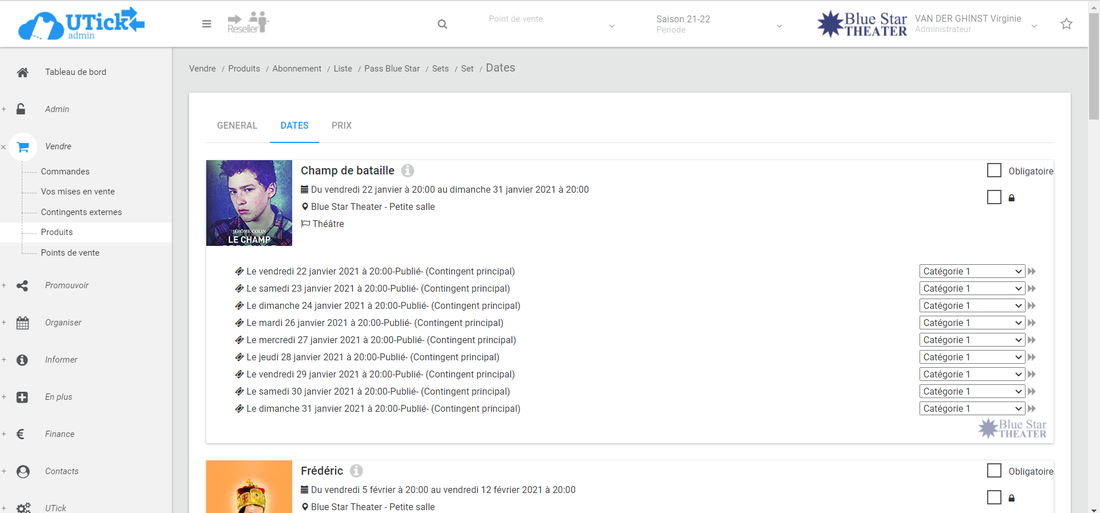Click the Champ de bataille poster thumbnail
This screenshot has width=1100, height=513.
[x=249, y=203]
